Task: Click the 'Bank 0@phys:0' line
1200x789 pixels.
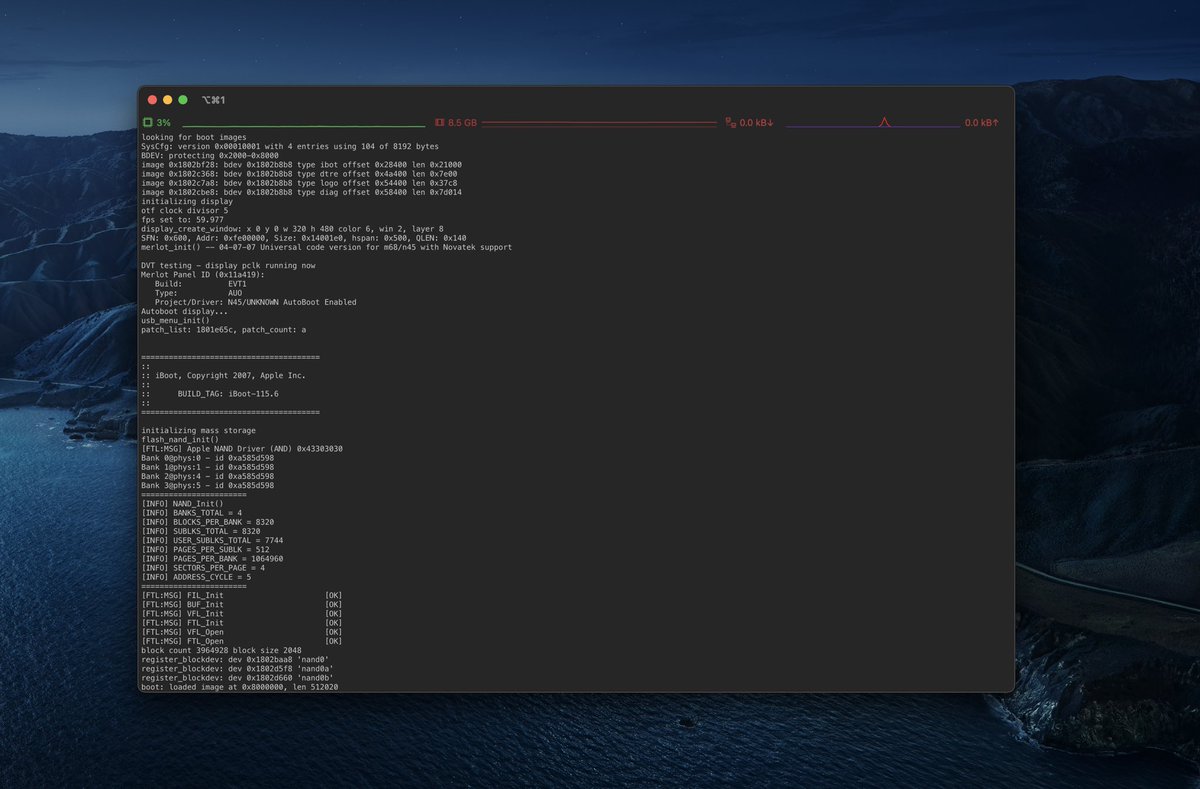Action: 208,457
